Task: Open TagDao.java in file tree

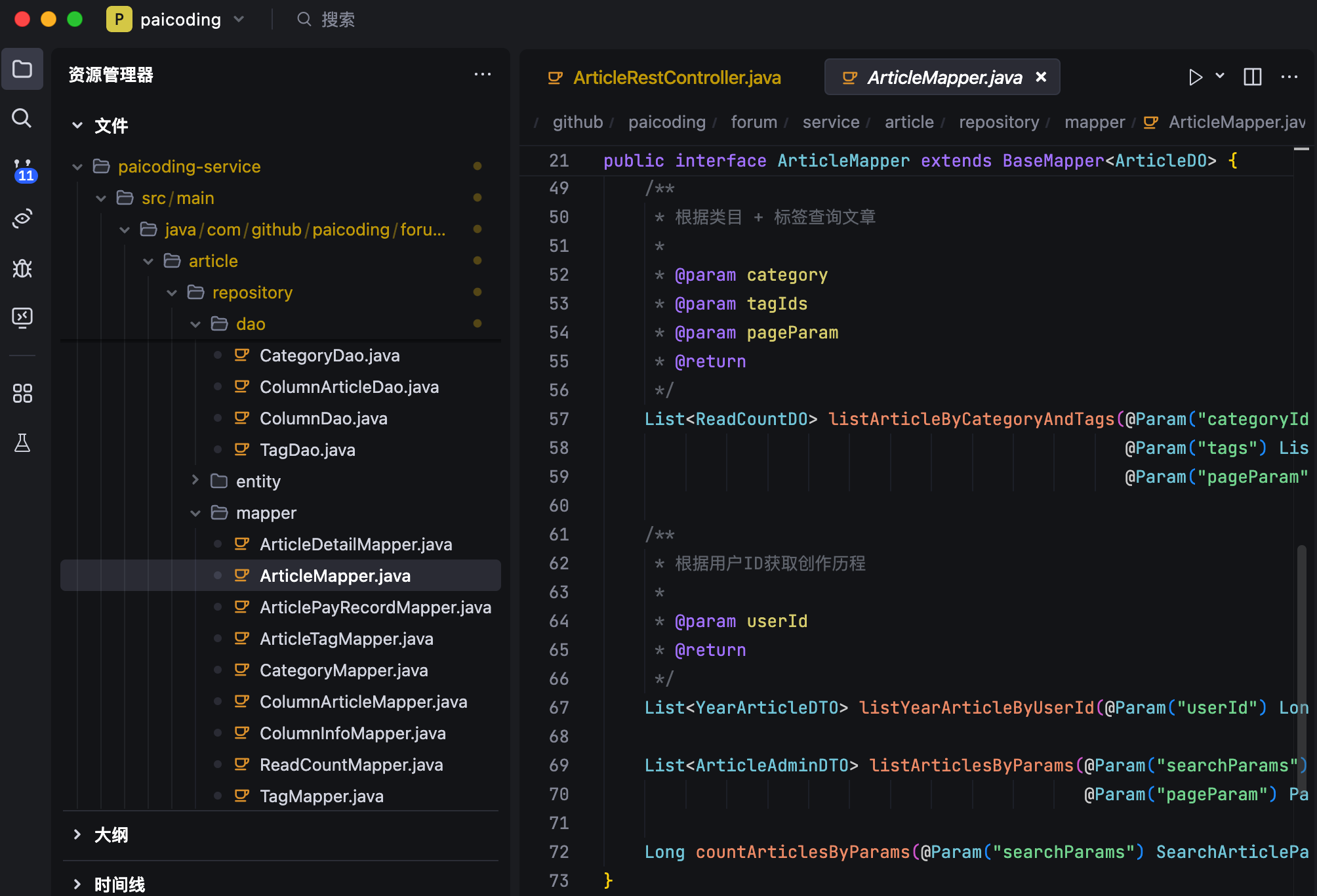Action: 307,450
